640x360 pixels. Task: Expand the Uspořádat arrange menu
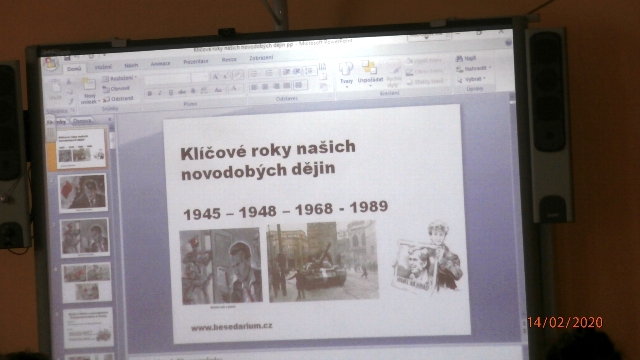(370, 73)
